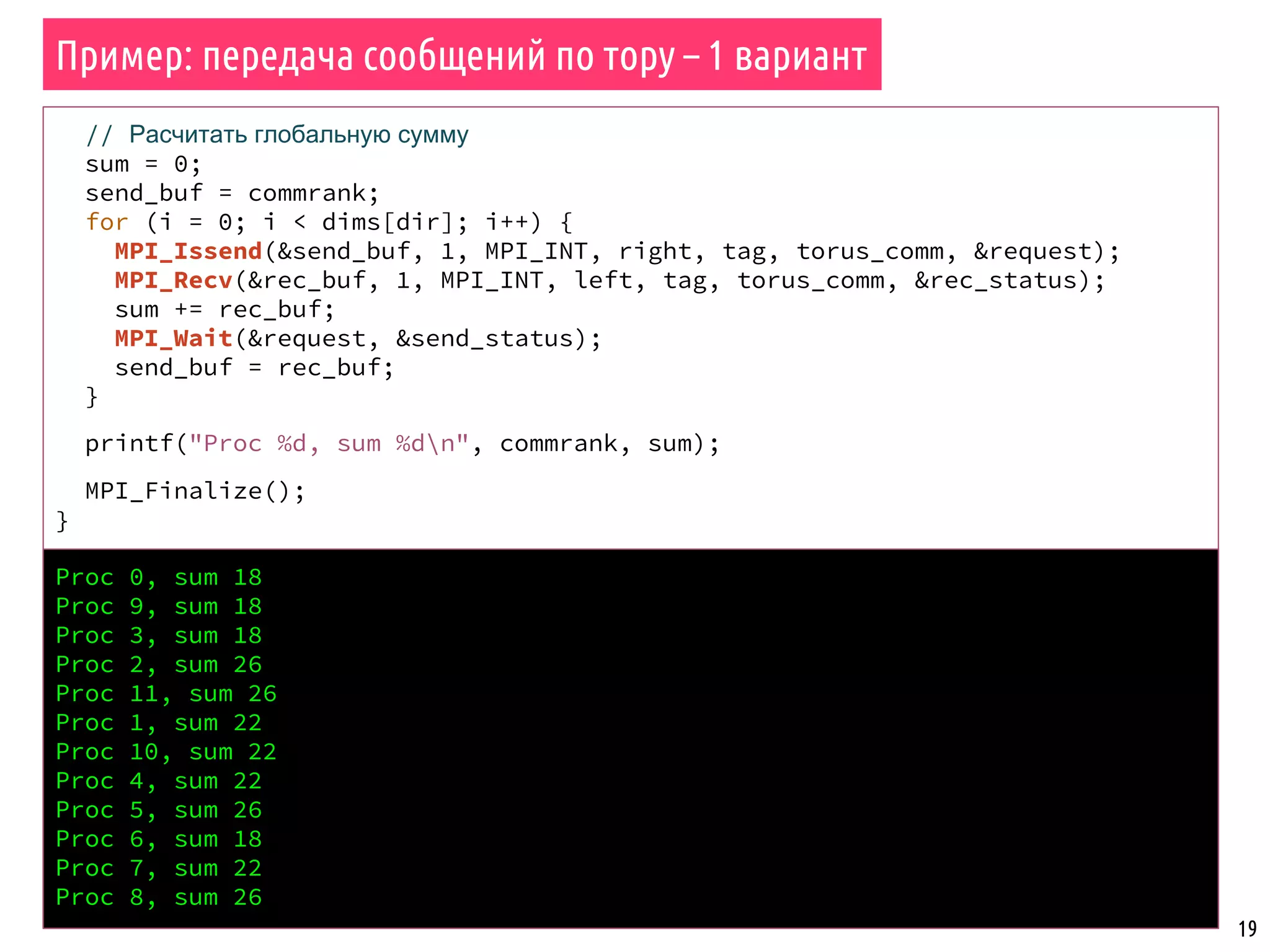Click '&rec_status' argument in MPI_Recv call
Viewport: 1270px width, 952px height.
996,281
